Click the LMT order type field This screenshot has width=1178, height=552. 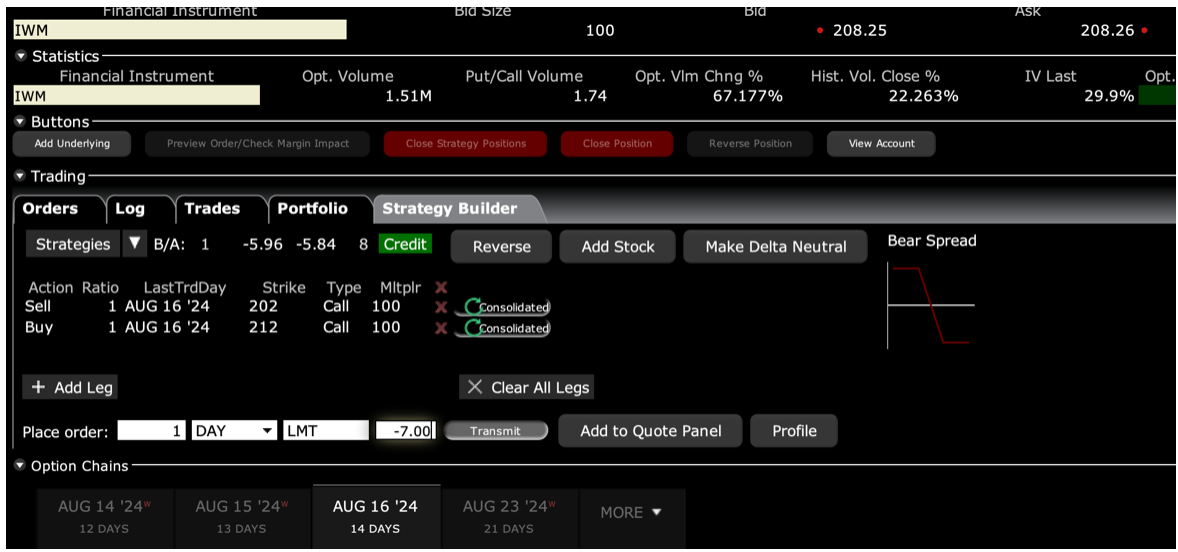click(325, 431)
